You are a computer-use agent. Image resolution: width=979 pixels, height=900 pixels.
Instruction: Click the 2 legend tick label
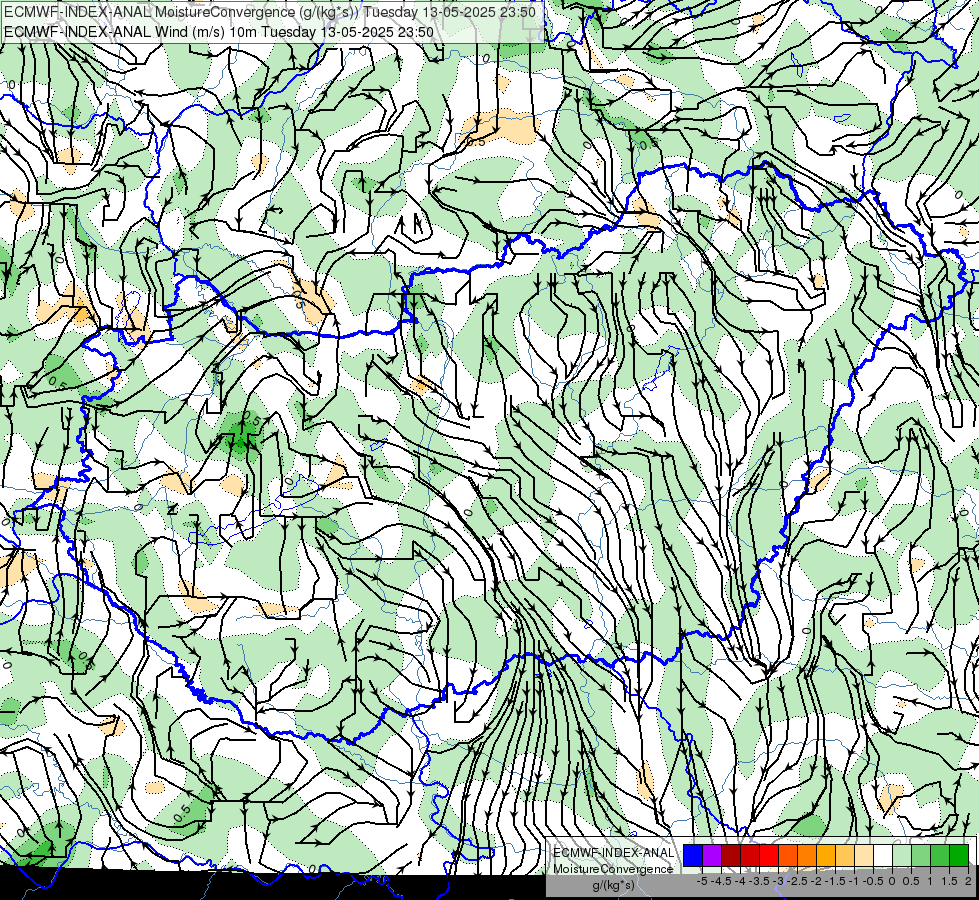pyautogui.click(x=968, y=881)
